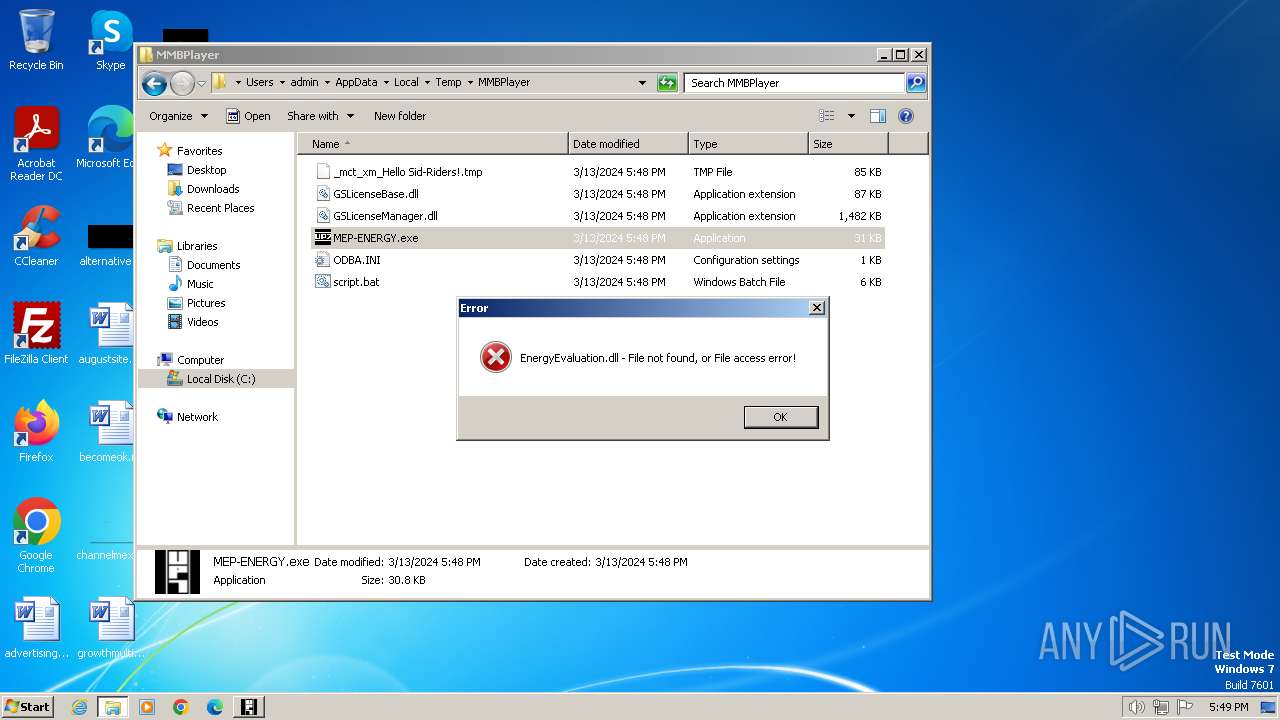Open Pictures library in navigation pane
The image size is (1280, 720).
point(206,303)
